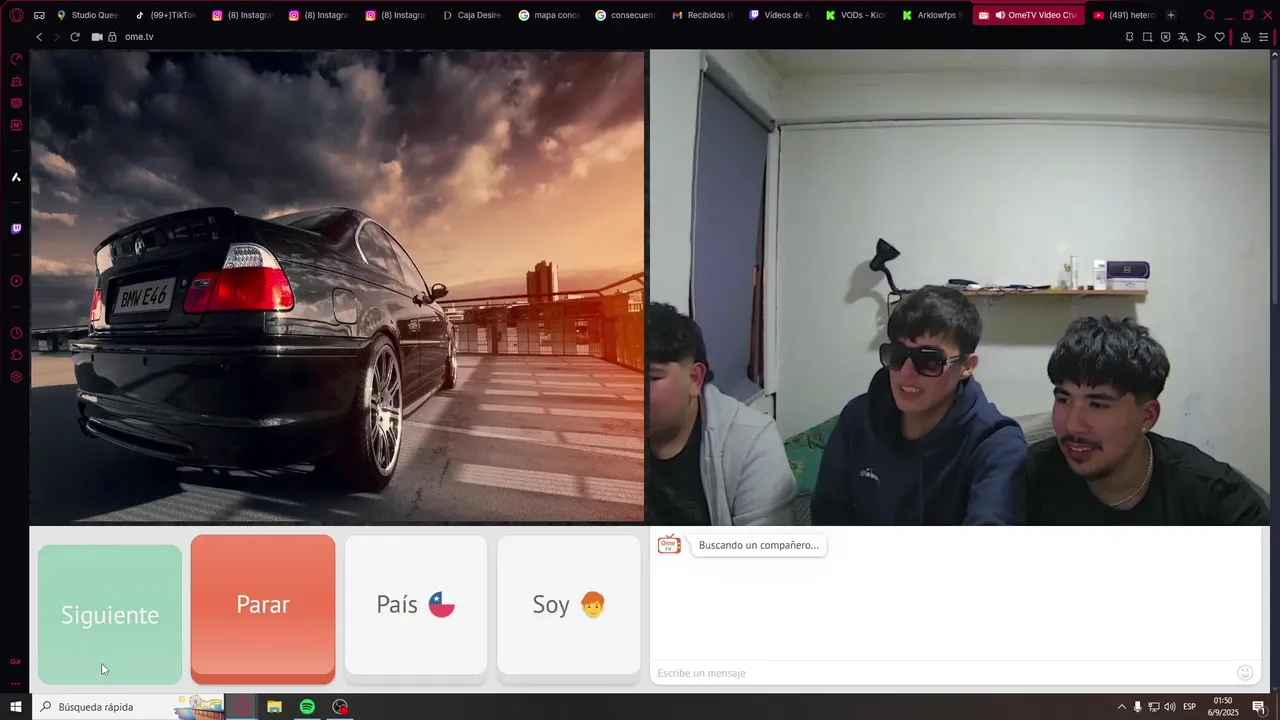Image resolution: width=1280 pixels, height=720 pixels.
Task: Click Siguiente to skip to next partner
Action: pos(110,614)
